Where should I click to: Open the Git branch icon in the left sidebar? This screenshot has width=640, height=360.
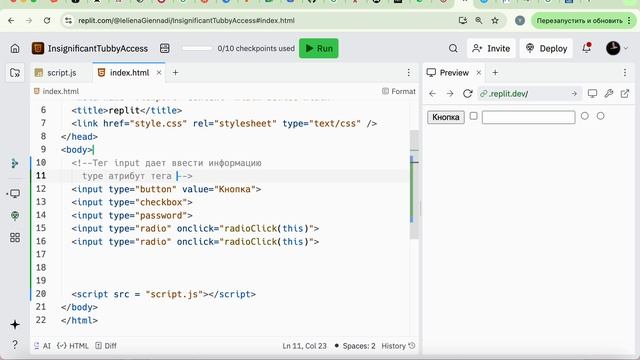(x=15, y=164)
